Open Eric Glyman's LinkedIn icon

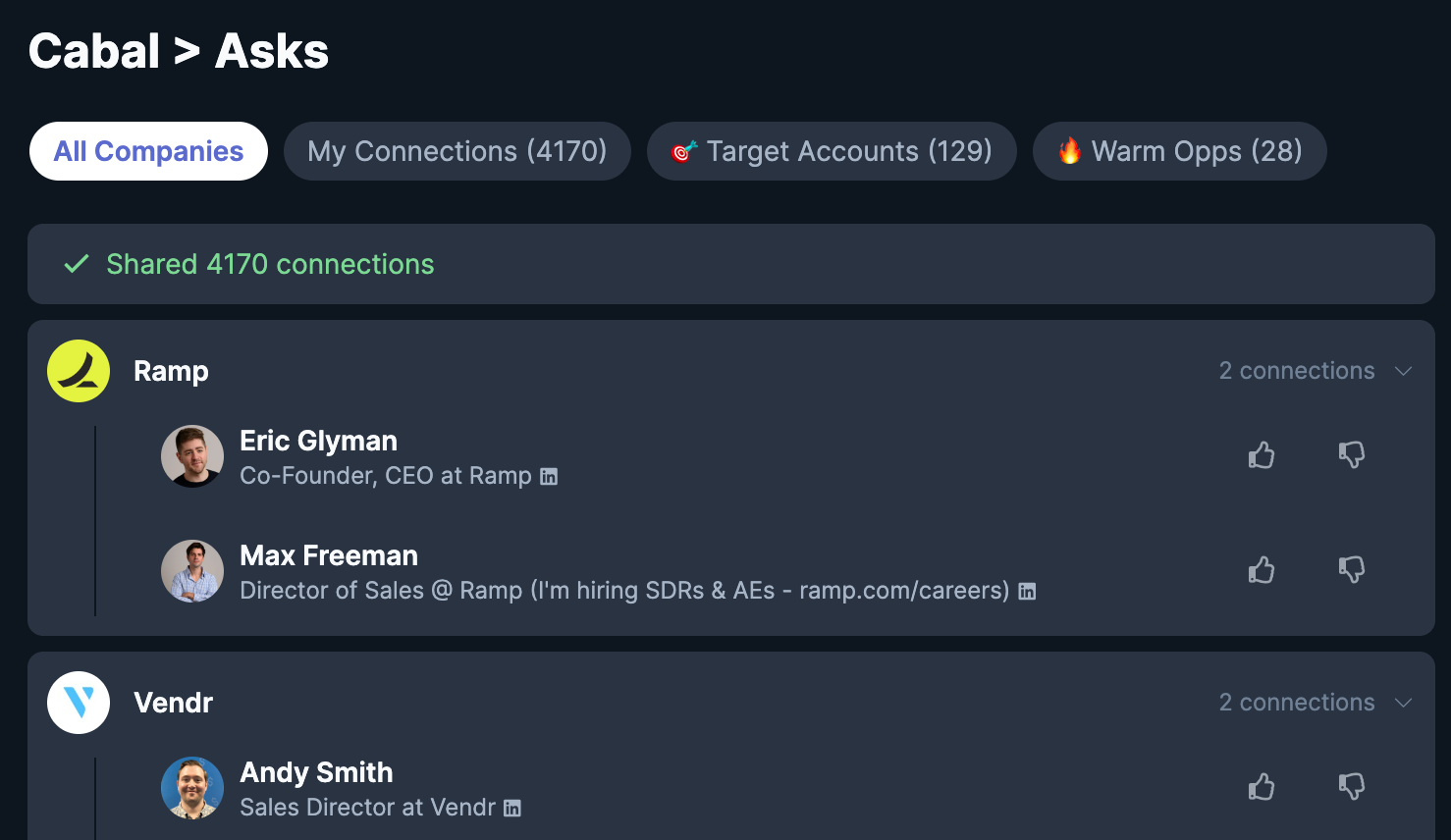[549, 477]
